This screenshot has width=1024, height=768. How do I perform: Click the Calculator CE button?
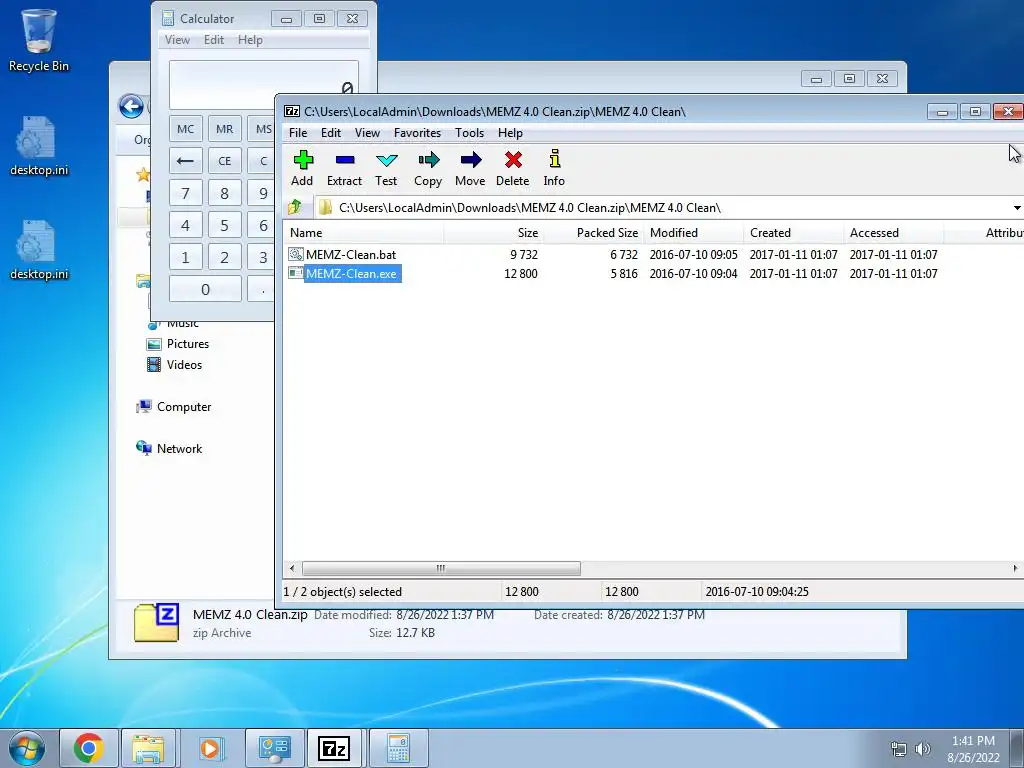click(225, 161)
